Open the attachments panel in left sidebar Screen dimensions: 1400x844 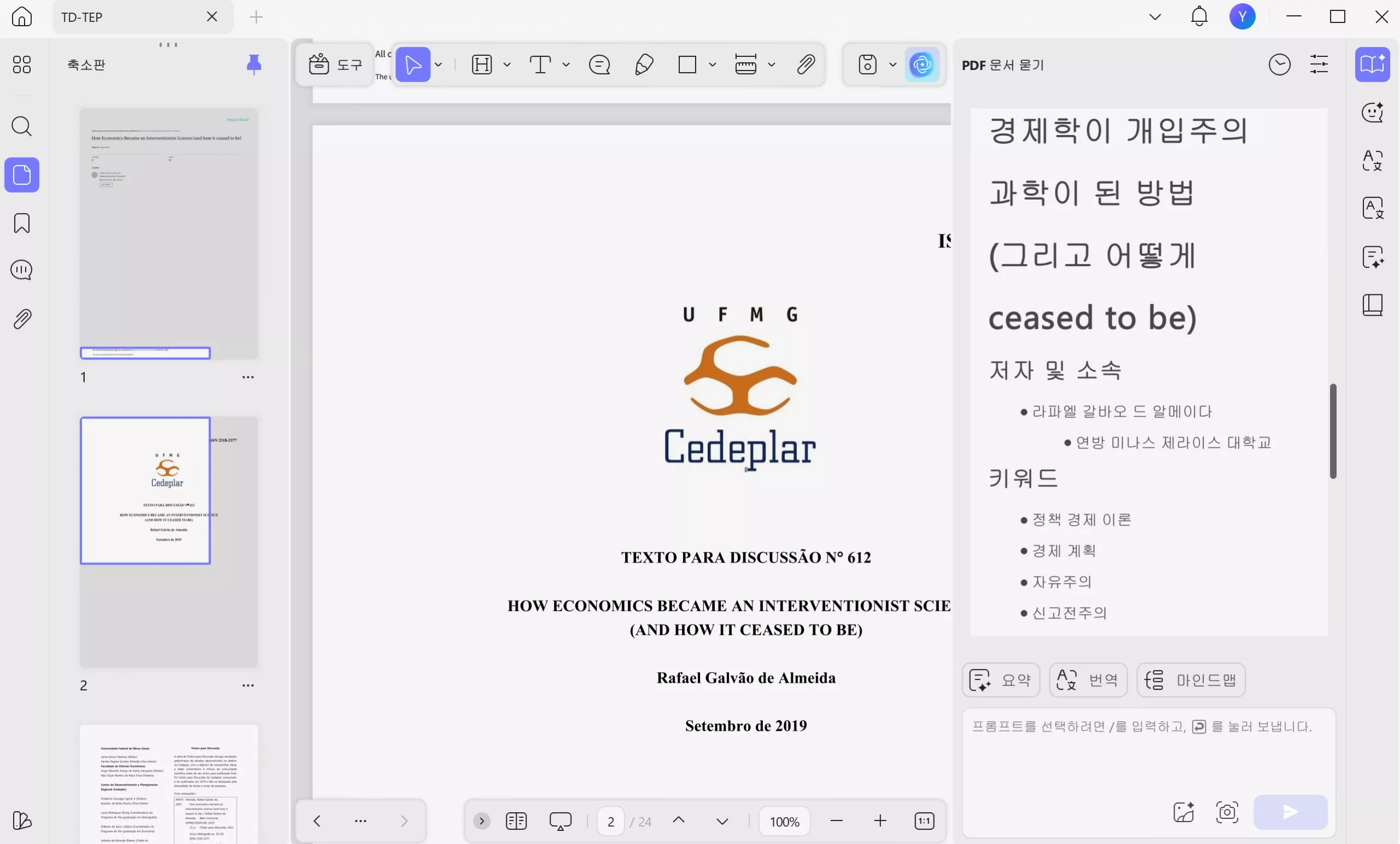(x=21, y=319)
